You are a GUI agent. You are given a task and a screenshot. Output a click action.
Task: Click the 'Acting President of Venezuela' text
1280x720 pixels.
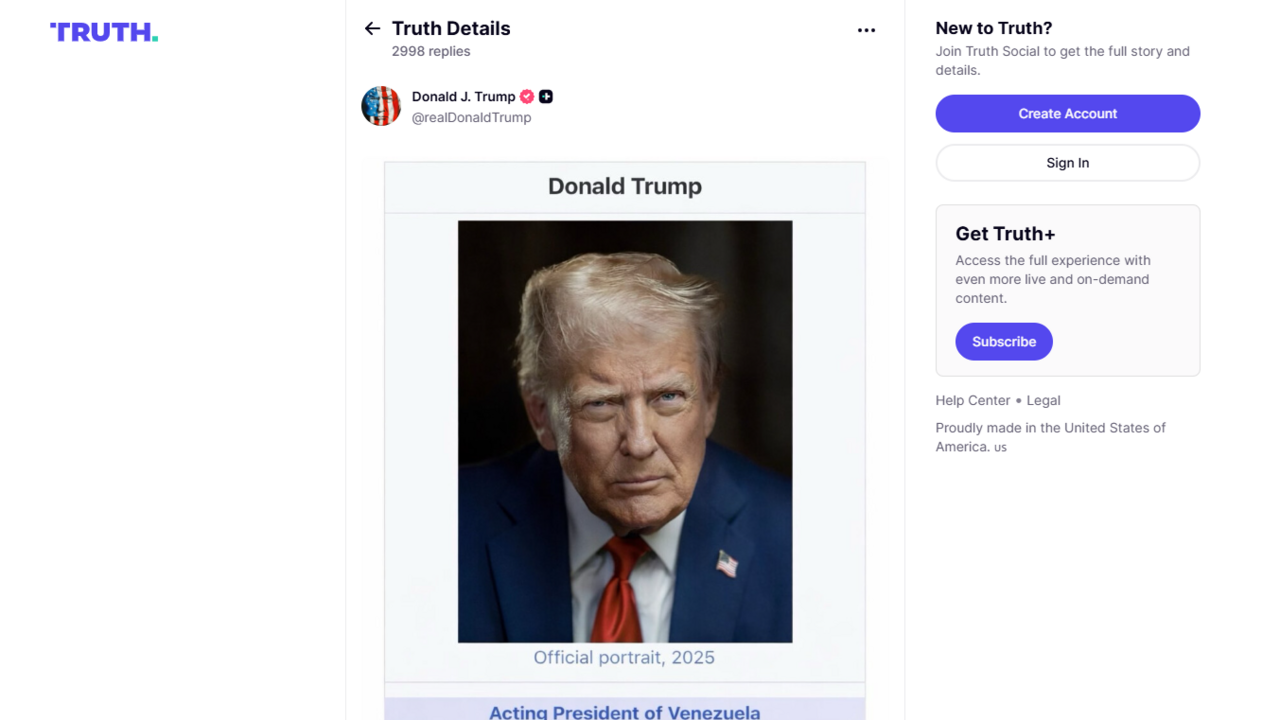(624, 712)
